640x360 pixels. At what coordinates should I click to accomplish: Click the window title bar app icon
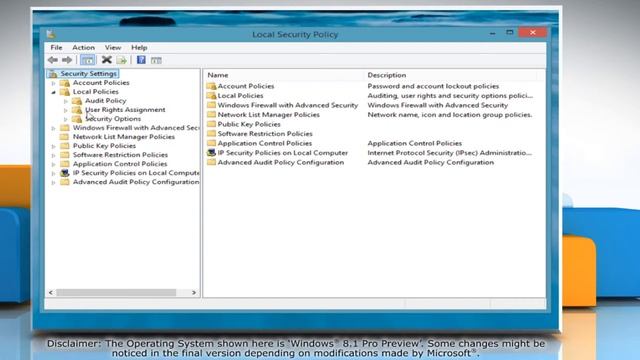click(51, 34)
